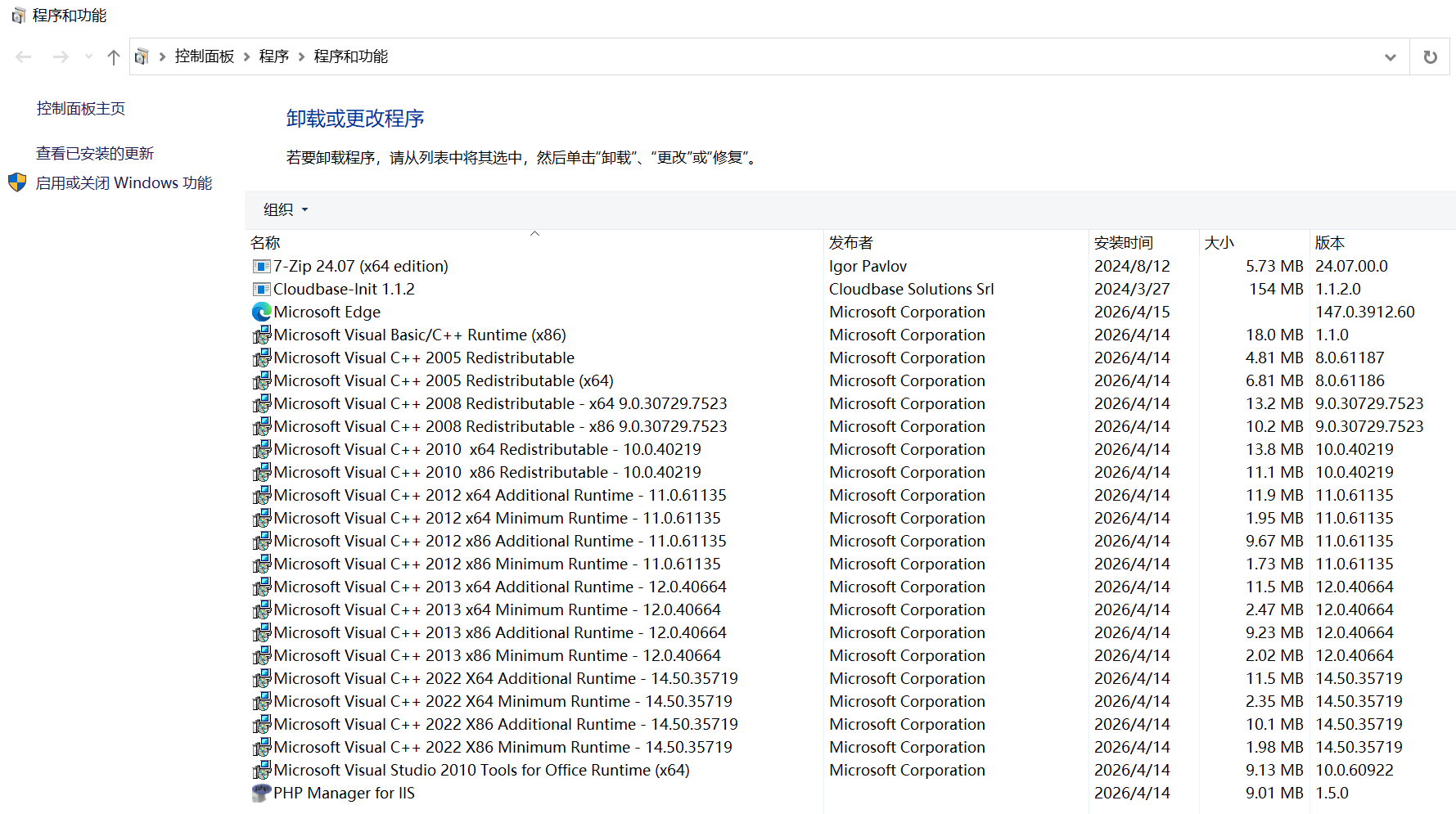Image resolution: width=1456 pixels, height=814 pixels.
Task: Click the Cloudbase Solutions Srl publisher cell
Action: click(x=912, y=290)
